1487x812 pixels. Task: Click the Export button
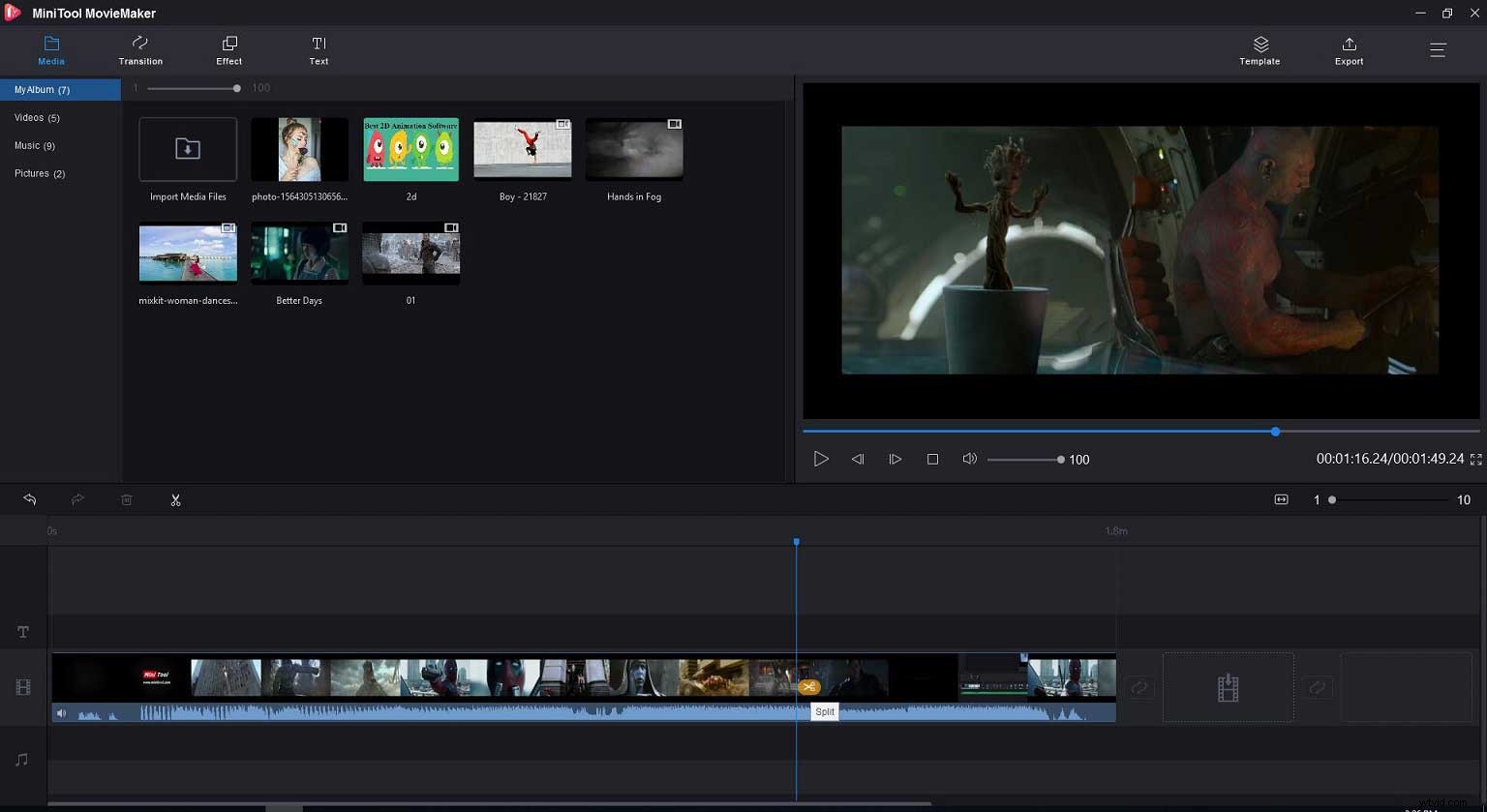coord(1349,50)
